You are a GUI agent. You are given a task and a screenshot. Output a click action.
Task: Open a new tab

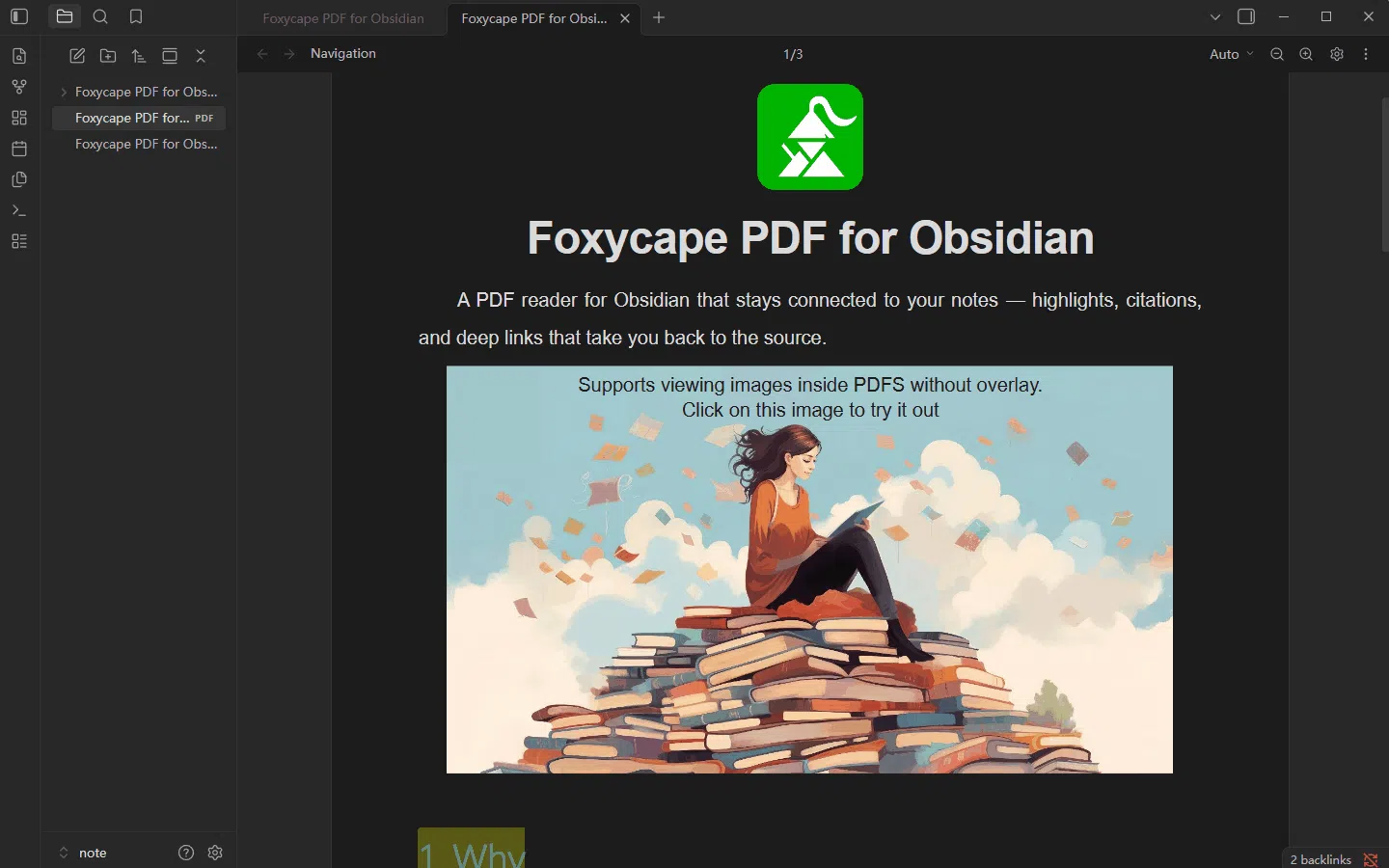659,17
